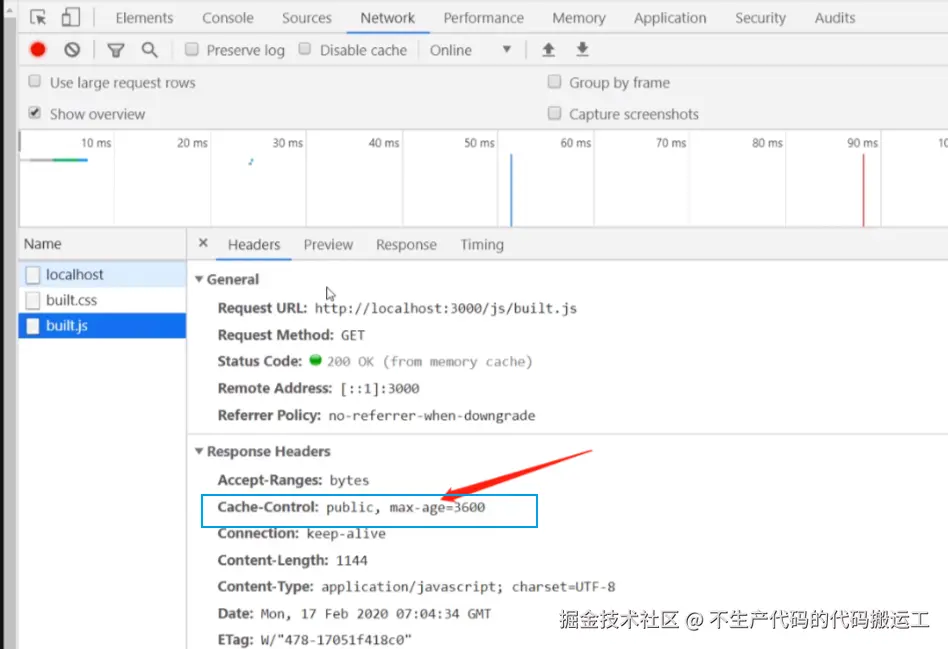Go to the Application tab
The height and width of the screenshot is (649, 948).
(x=670, y=18)
